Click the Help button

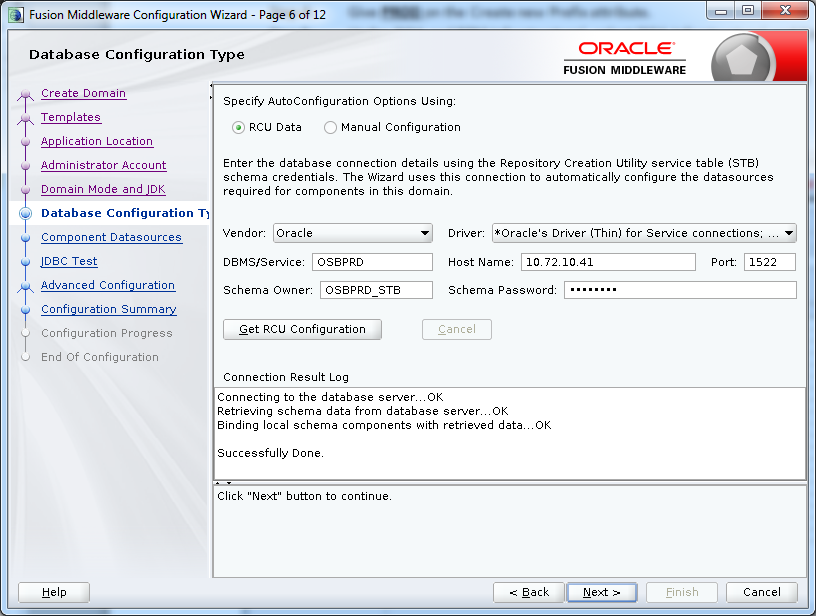[x=54, y=592]
